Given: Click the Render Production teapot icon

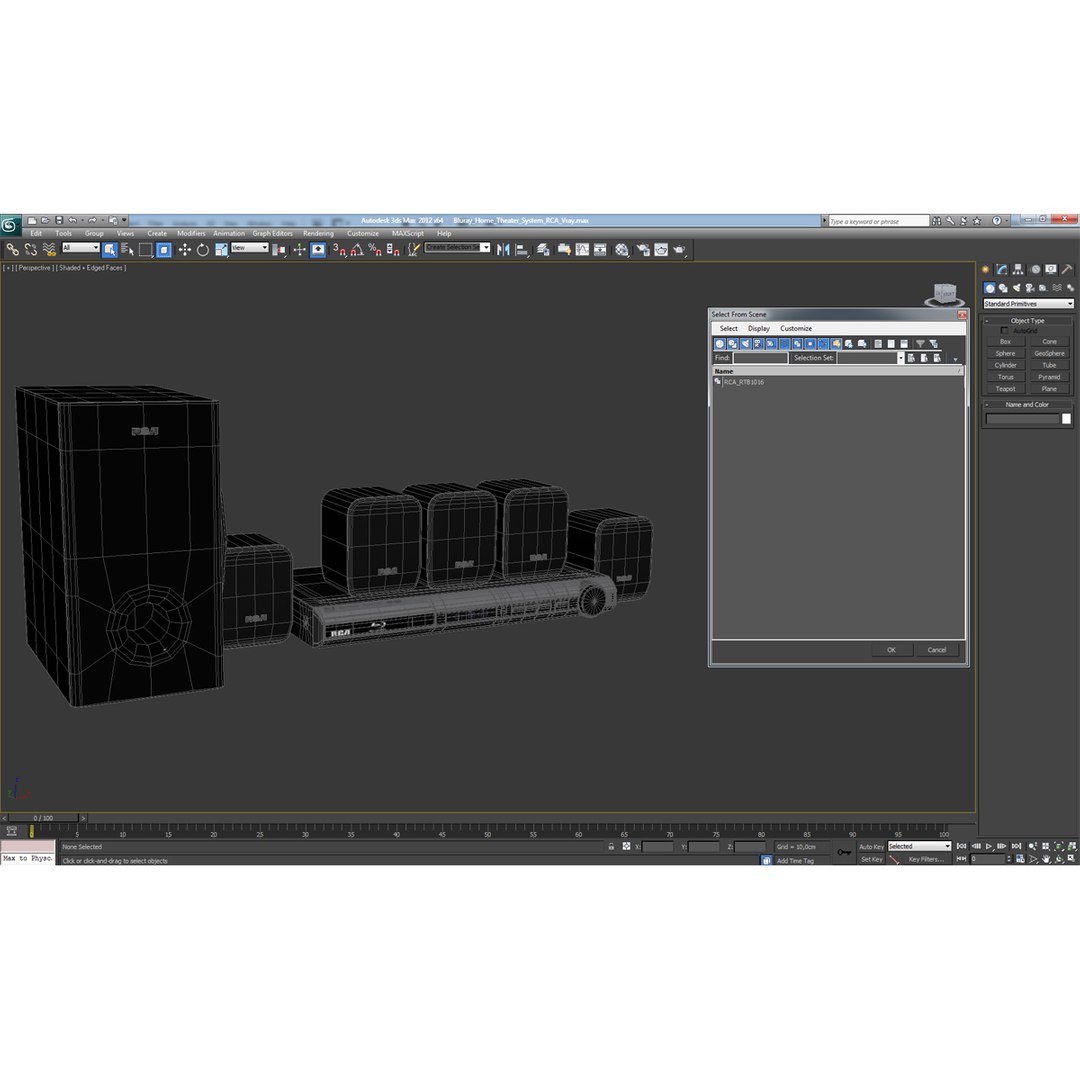Looking at the screenshot, I should click(x=679, y=249).
